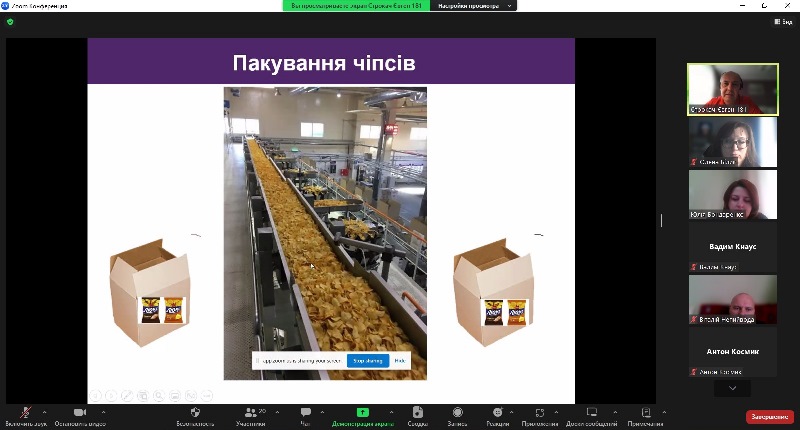Switch layout via the top-right View button
The width and height of the screenshot is (800, 430).
[x=784, y=21]
